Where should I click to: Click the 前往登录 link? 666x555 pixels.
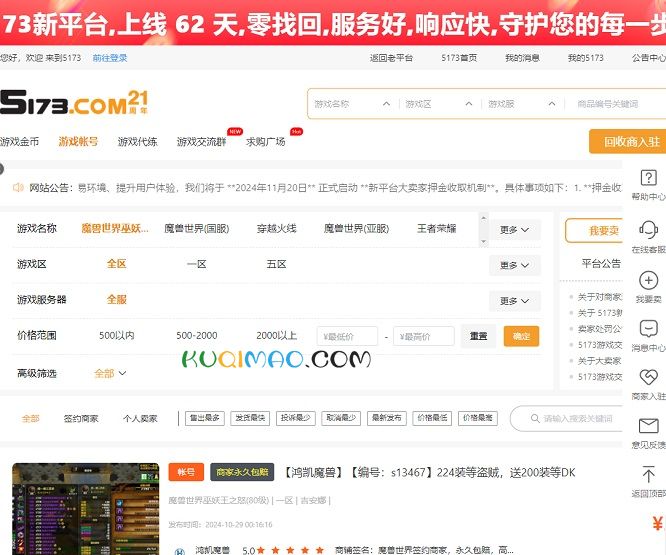[x=110, y=58]
